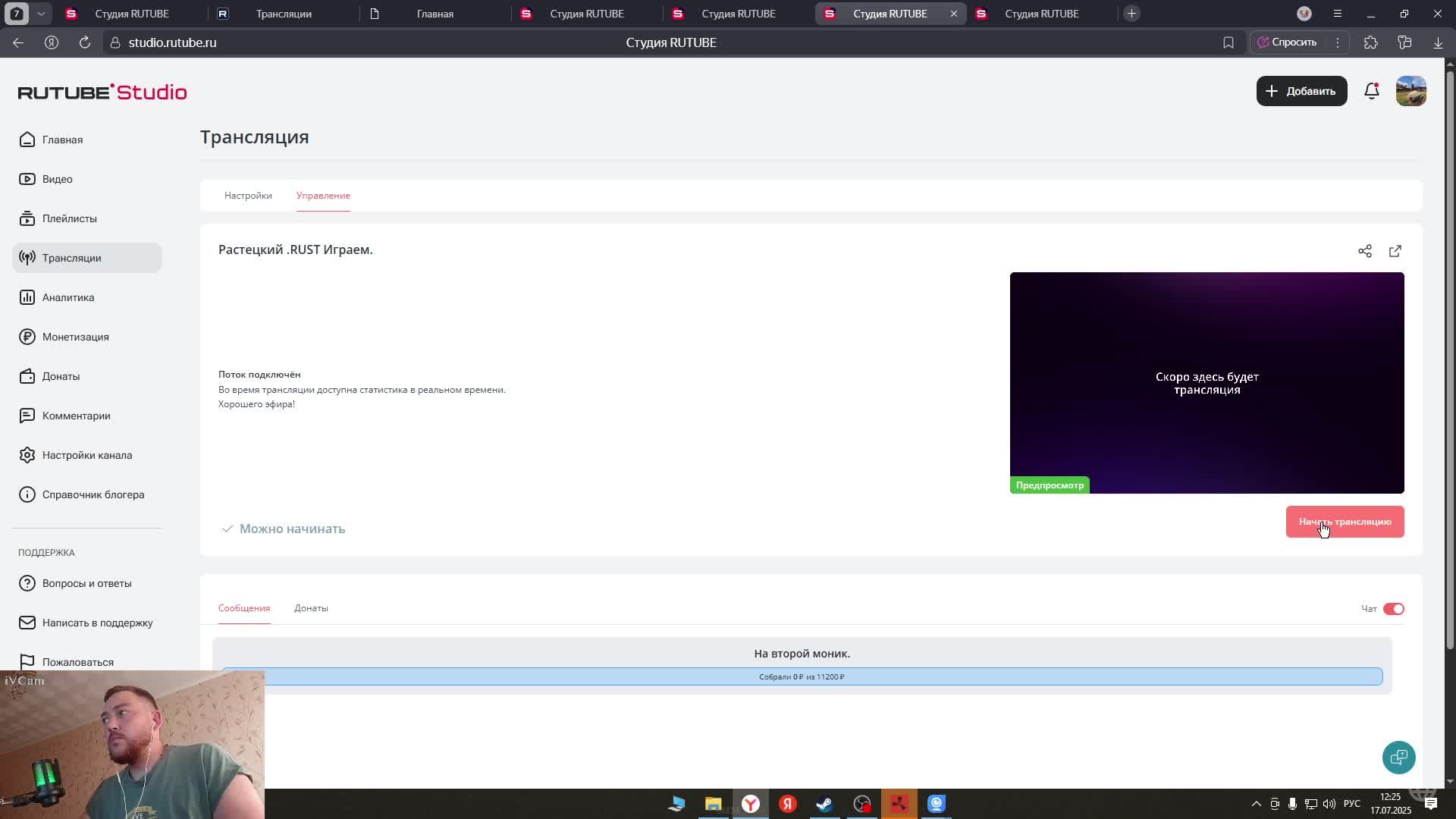Click the Спросить assistant button
The width and height of the screenshot is (1456, 819).
(x=1288, y=42)
